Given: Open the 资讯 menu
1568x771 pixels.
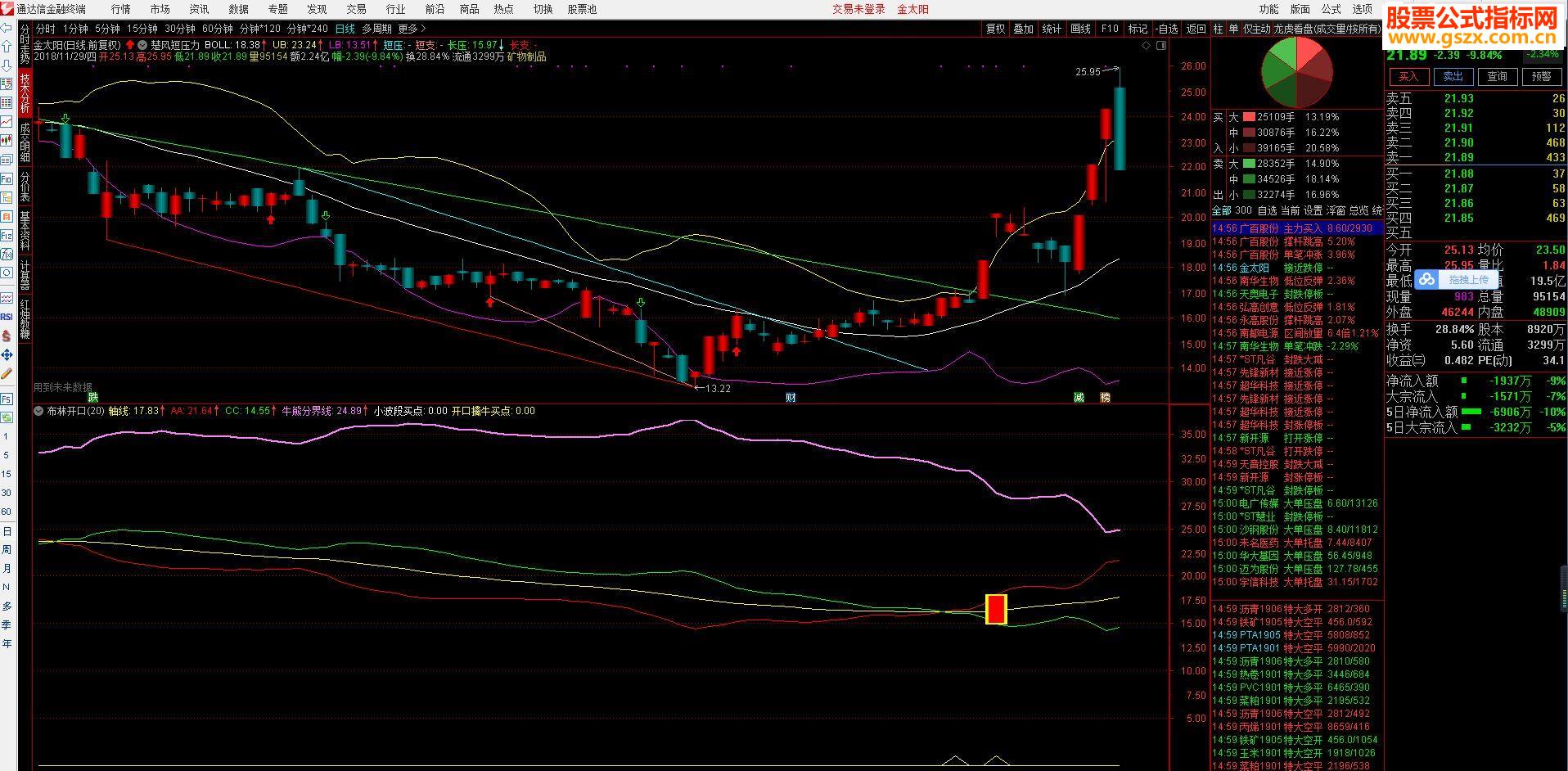Looking at the screenshot, I should [199, 9].
